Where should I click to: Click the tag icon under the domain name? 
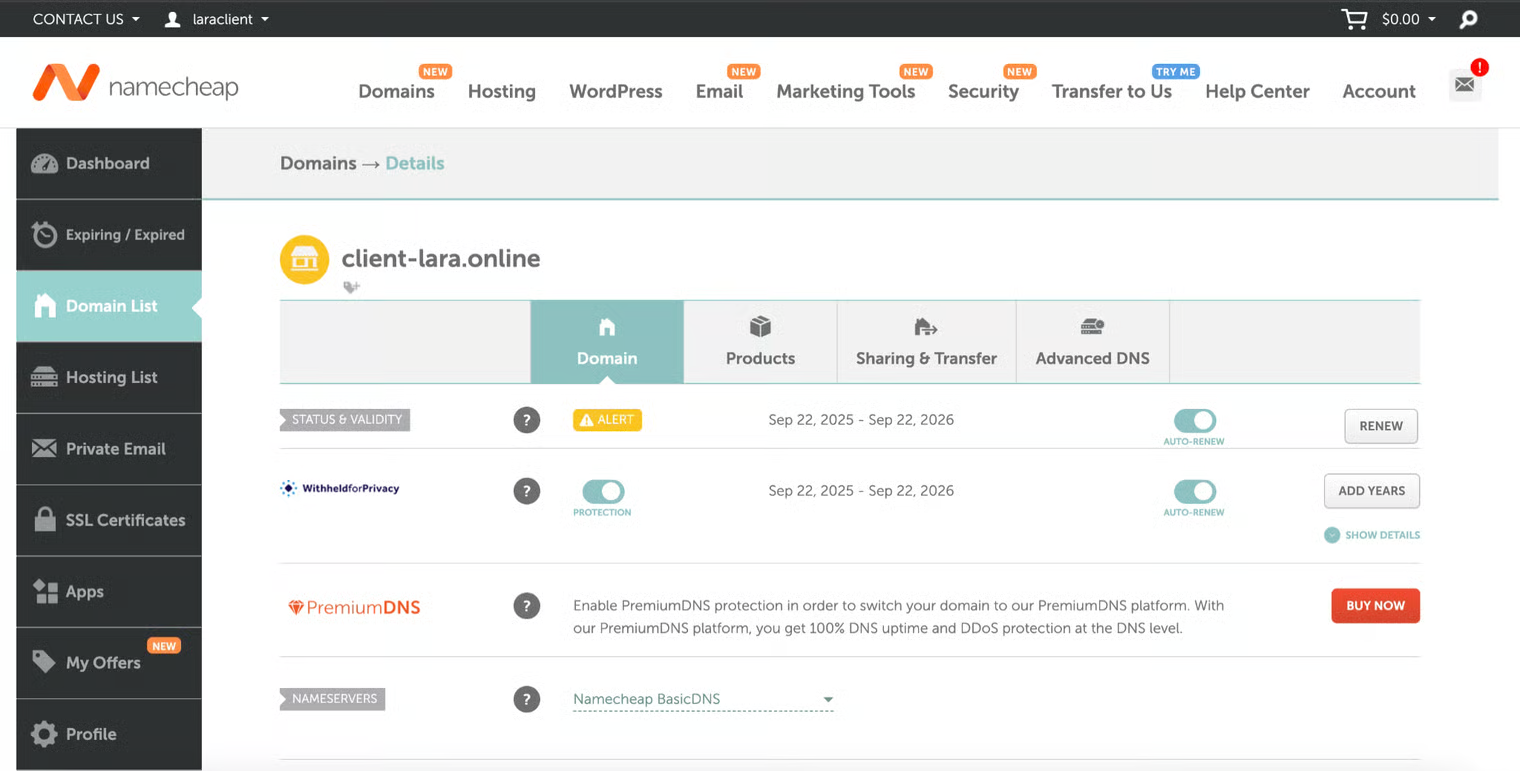(x=351, y=287)
